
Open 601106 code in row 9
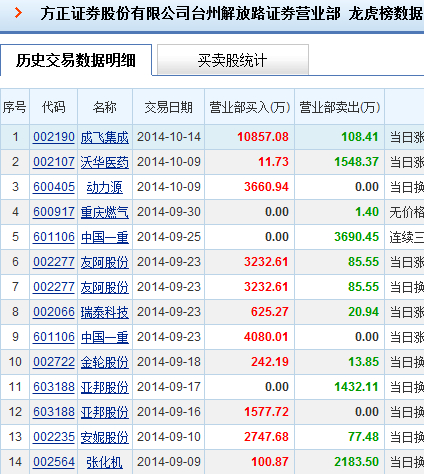54,337
